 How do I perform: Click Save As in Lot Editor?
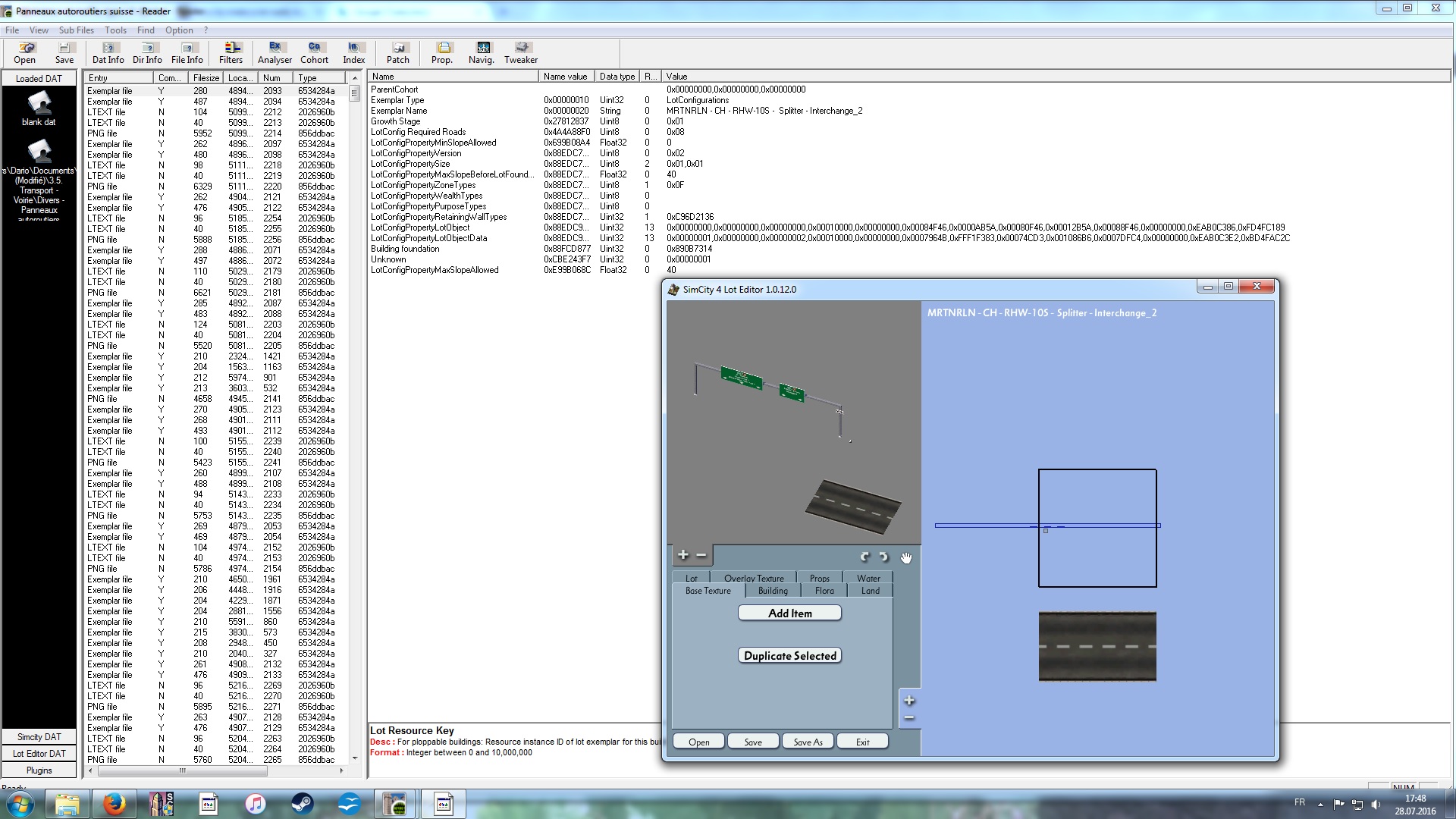tap(807, 742)
